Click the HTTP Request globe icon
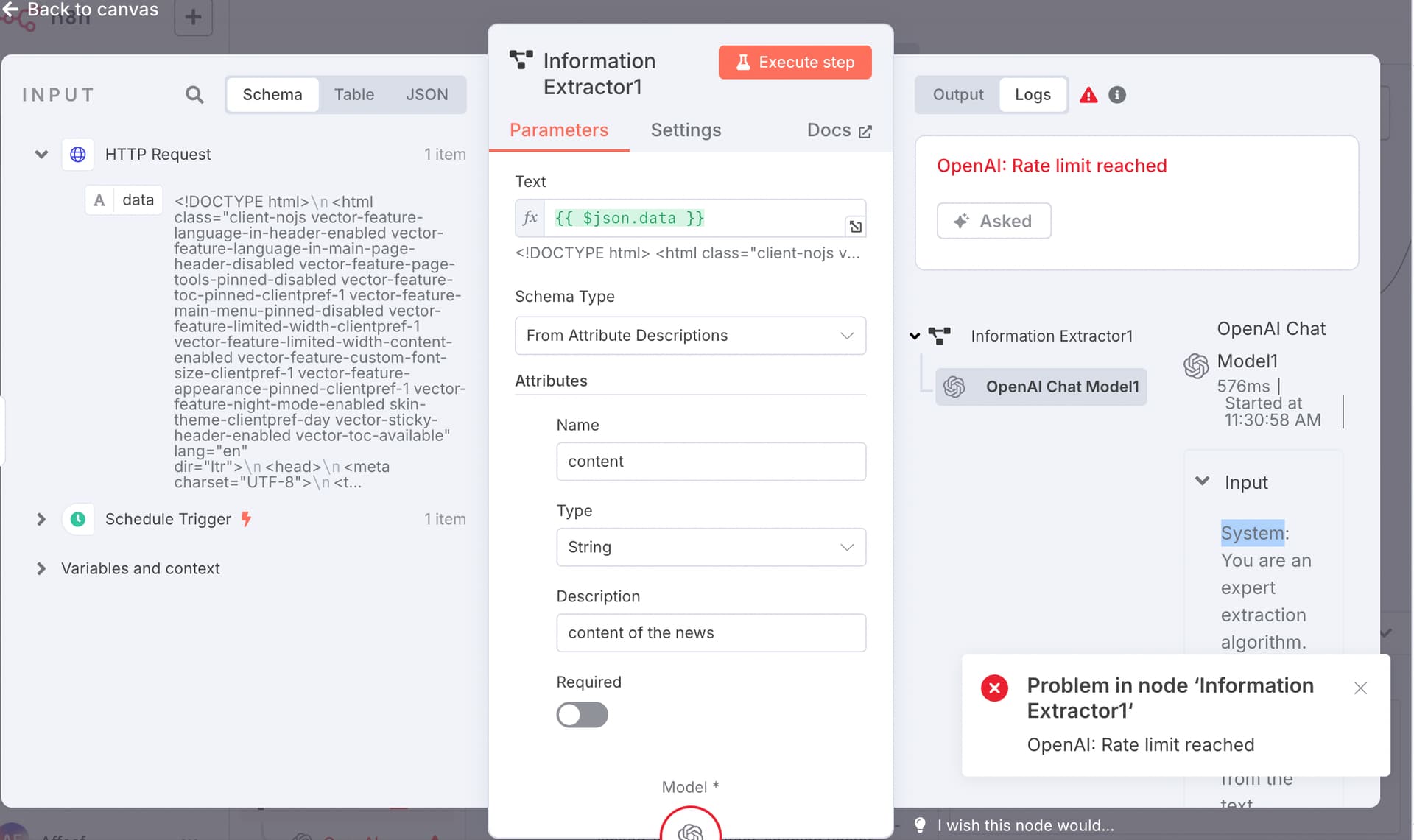The width and height of the screenshot is (1414, 840). coord(78,154)
